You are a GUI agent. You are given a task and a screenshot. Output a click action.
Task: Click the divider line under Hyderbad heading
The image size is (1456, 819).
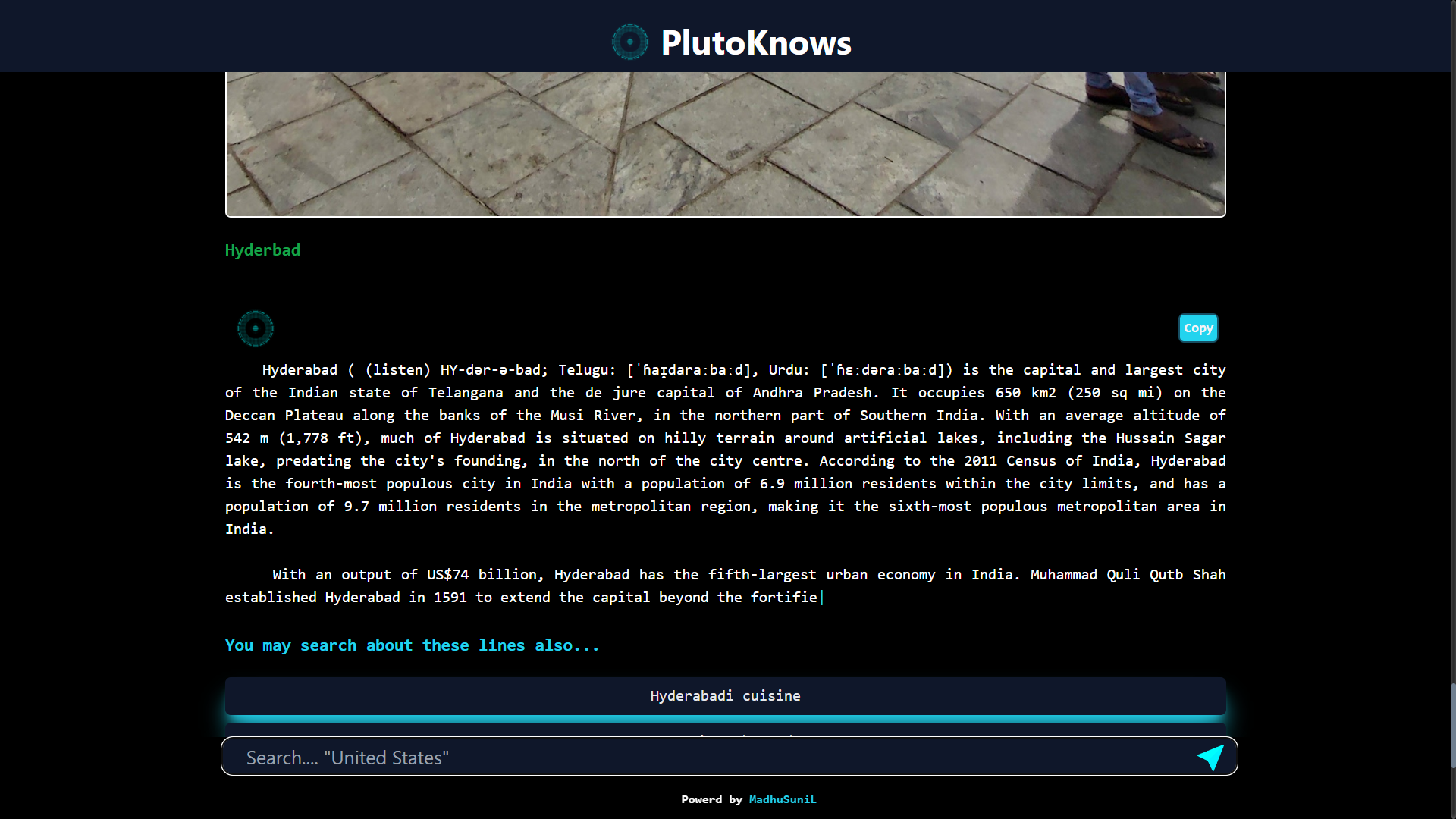pyautogui.click(x=725, y=275)
